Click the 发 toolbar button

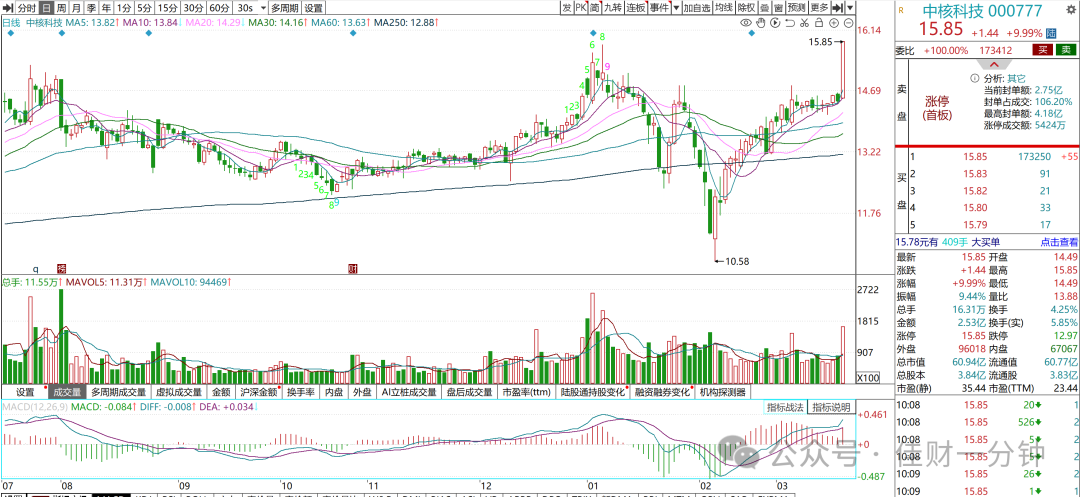[x=566, y=8]
